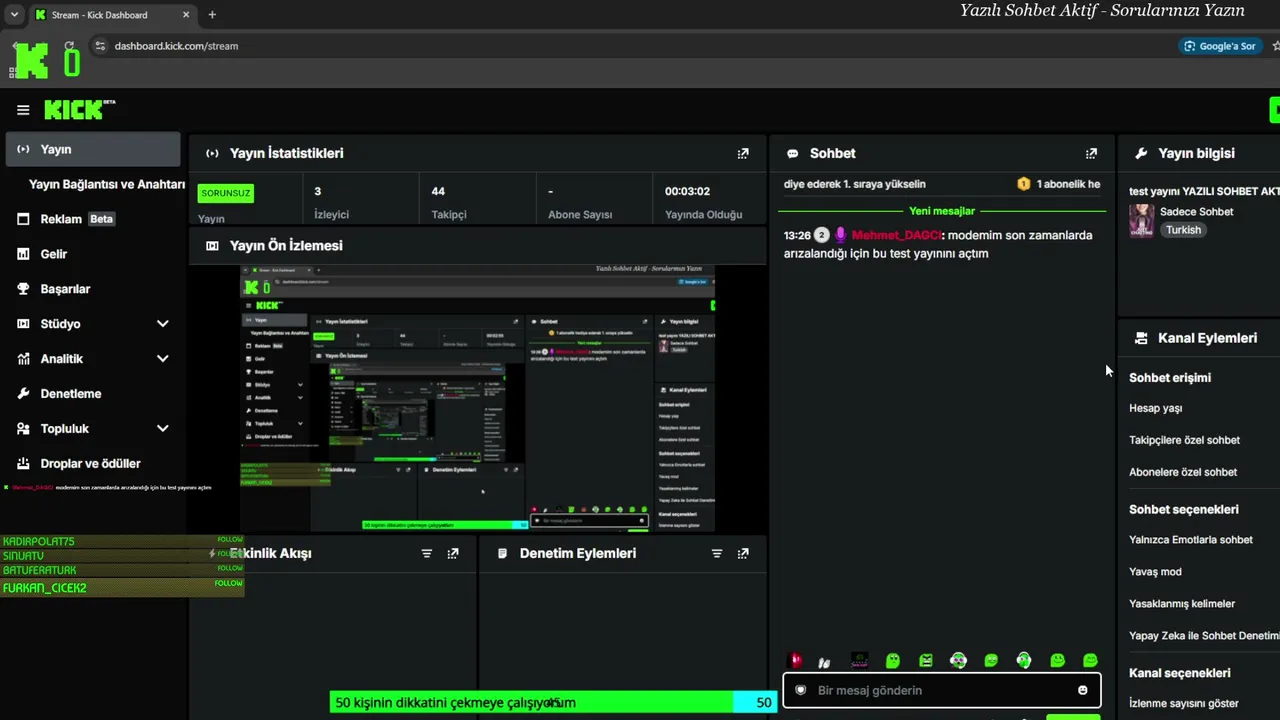
Task: Open site info icon in address bar
Action: click(99, 46)
